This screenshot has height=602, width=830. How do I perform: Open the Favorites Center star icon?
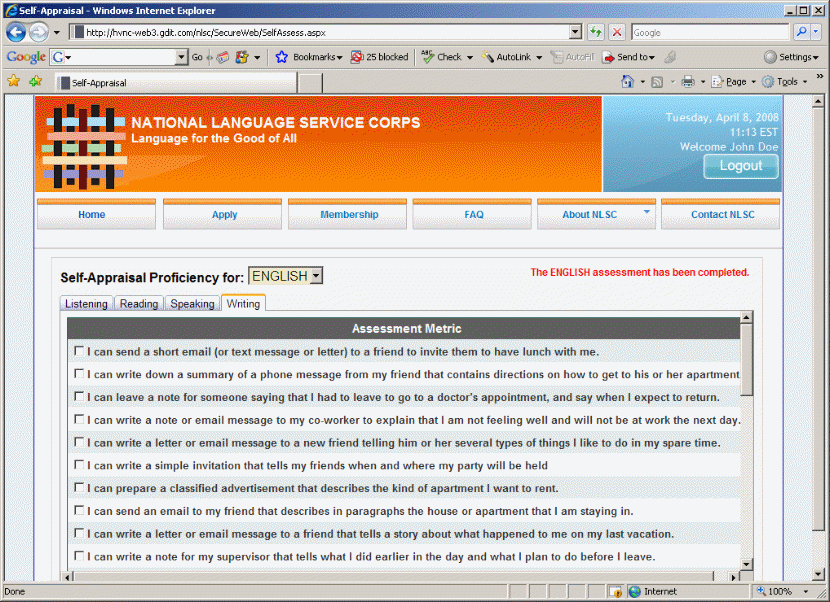click(14, 82)
